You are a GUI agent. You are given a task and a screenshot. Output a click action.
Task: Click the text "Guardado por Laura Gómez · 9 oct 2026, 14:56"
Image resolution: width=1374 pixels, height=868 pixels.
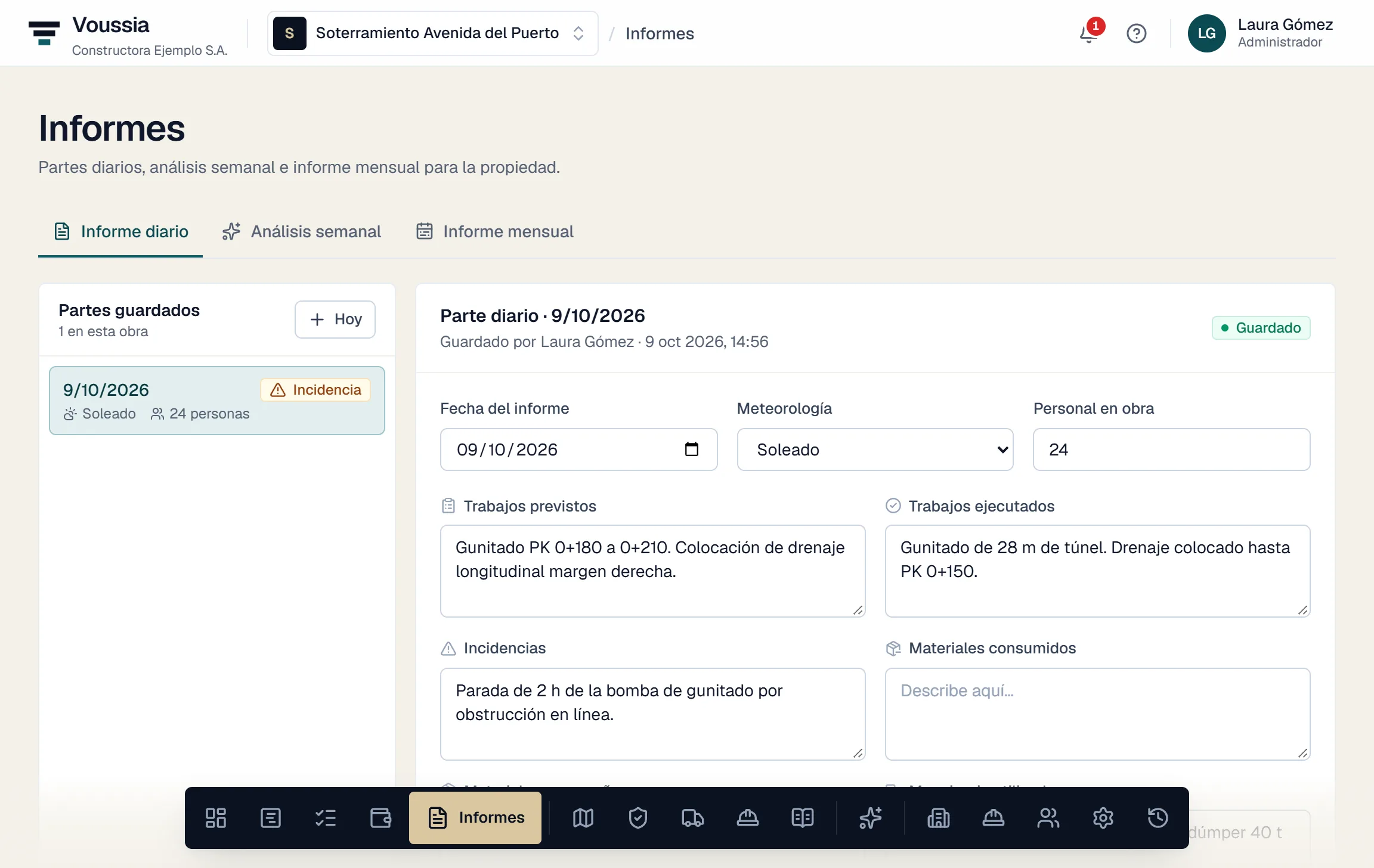click(604, 342)
